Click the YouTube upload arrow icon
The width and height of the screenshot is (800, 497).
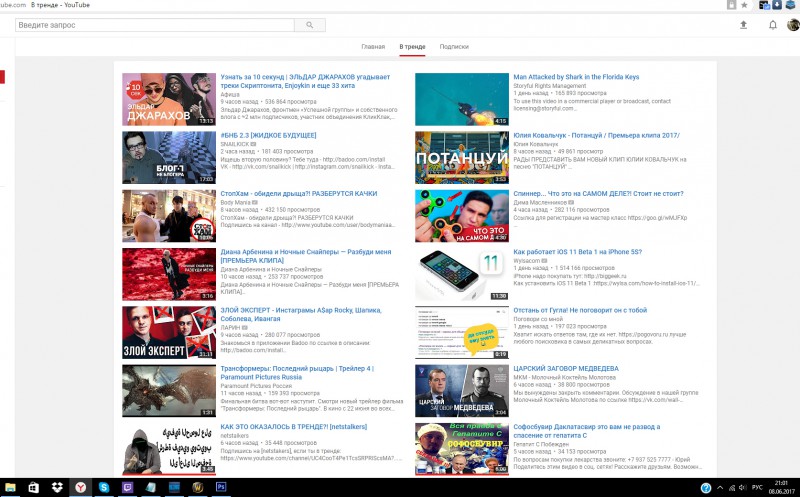pos(743,24)
